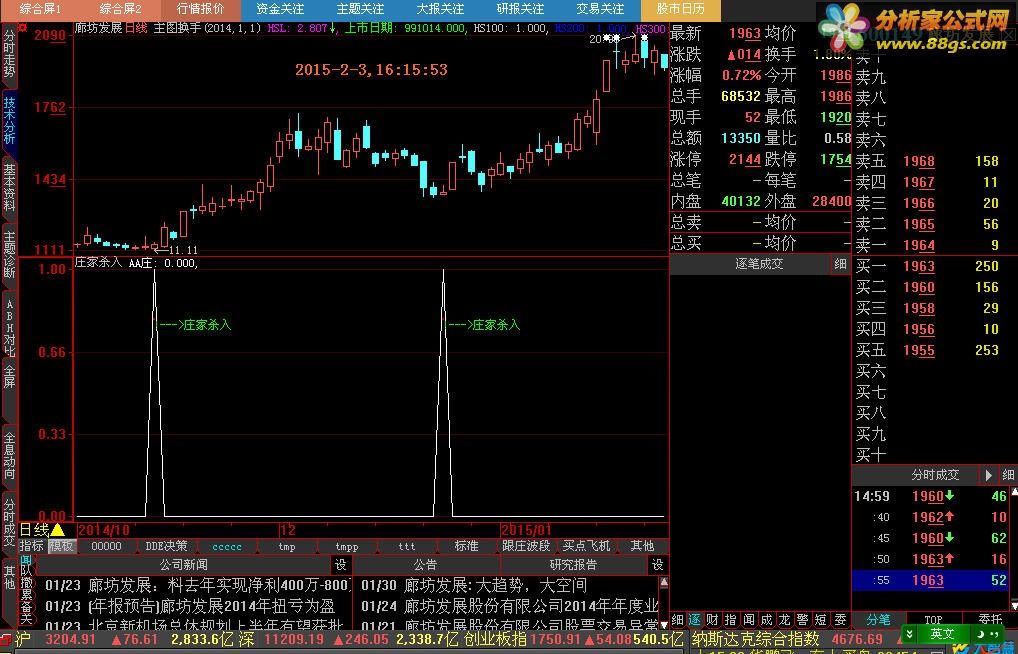Open the 分时成交 side tab
This screenshot has width=1018, height=654.
pos(9,522)
